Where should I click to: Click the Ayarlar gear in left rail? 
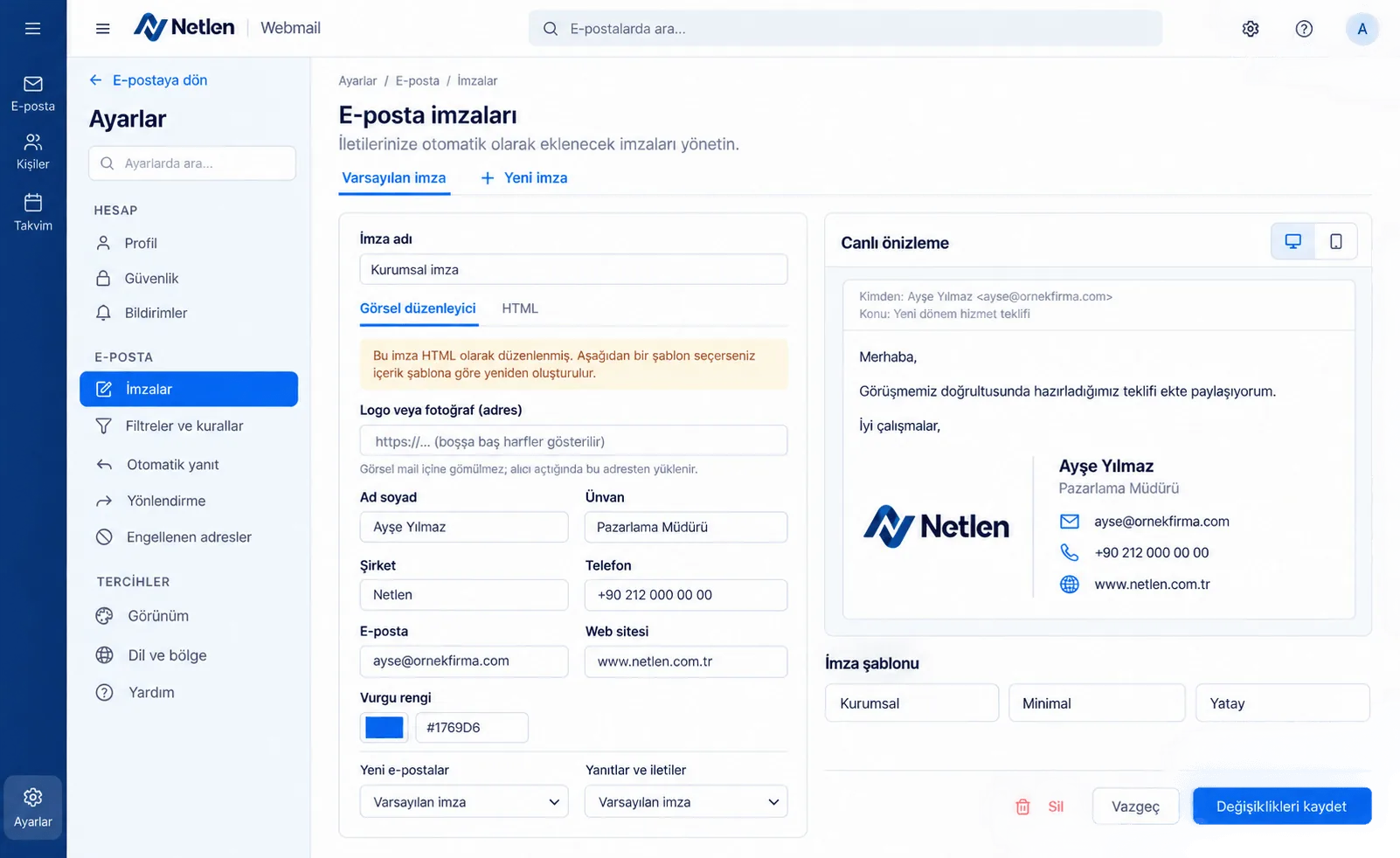coord(33,807)
